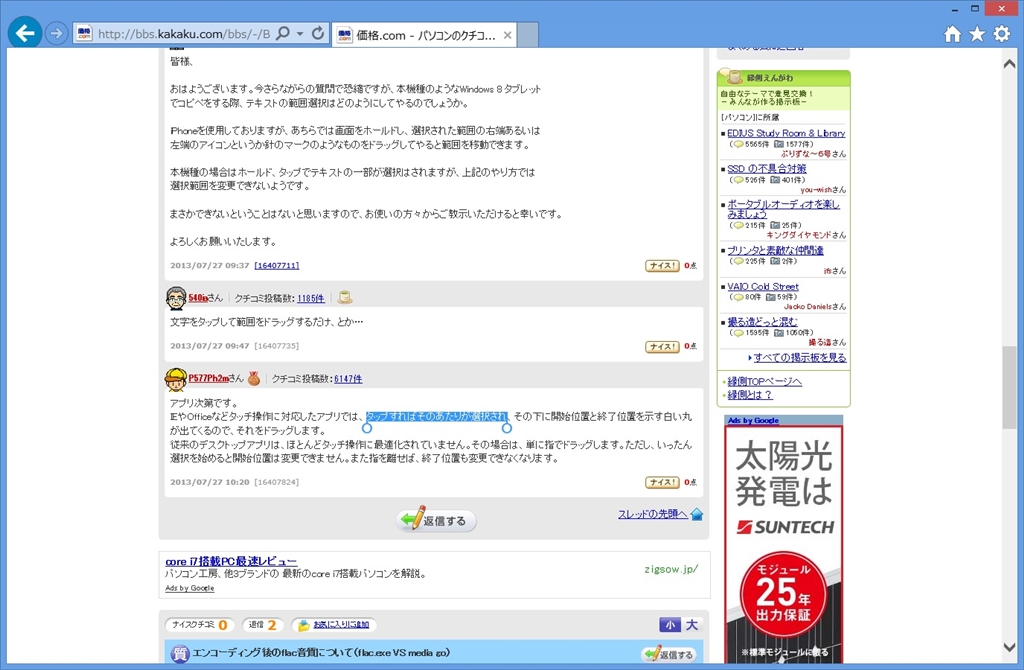Click ナイス! button on the 10:20 post
1024x670 pixels.
pos(662,483)
